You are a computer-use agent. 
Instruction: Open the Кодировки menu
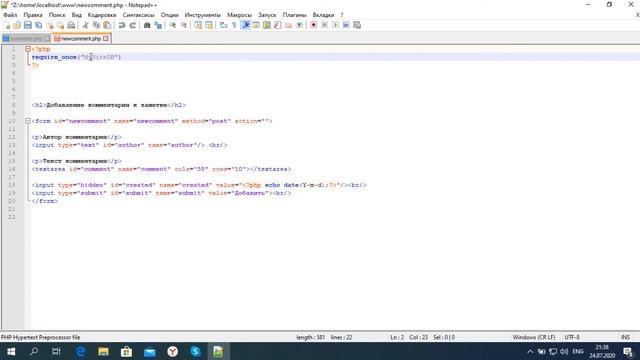102,15
